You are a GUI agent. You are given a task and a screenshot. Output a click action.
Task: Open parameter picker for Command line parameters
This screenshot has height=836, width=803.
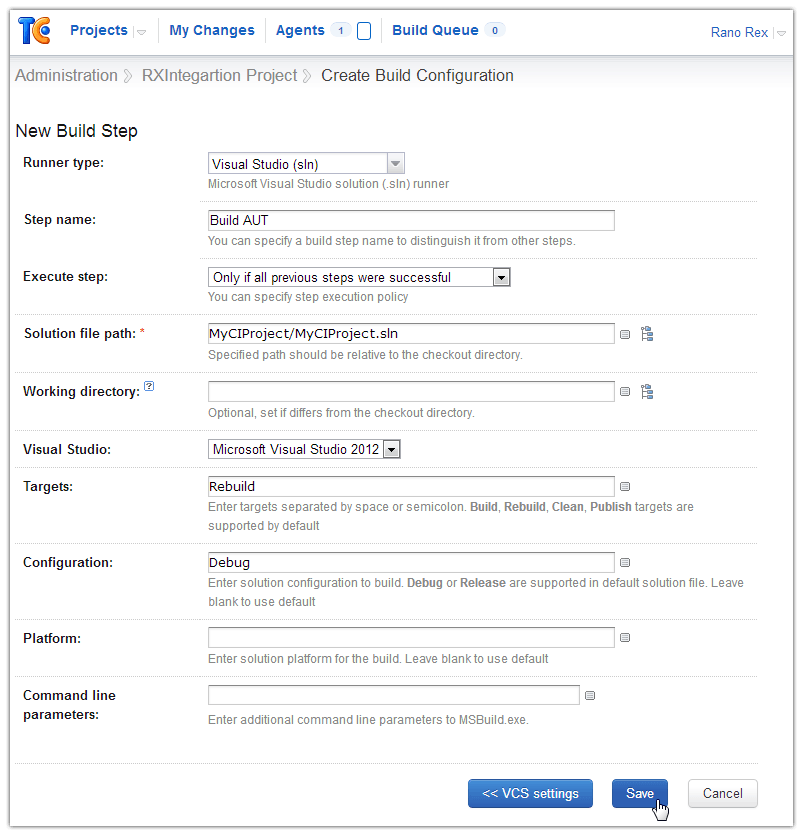pos(590,695)
